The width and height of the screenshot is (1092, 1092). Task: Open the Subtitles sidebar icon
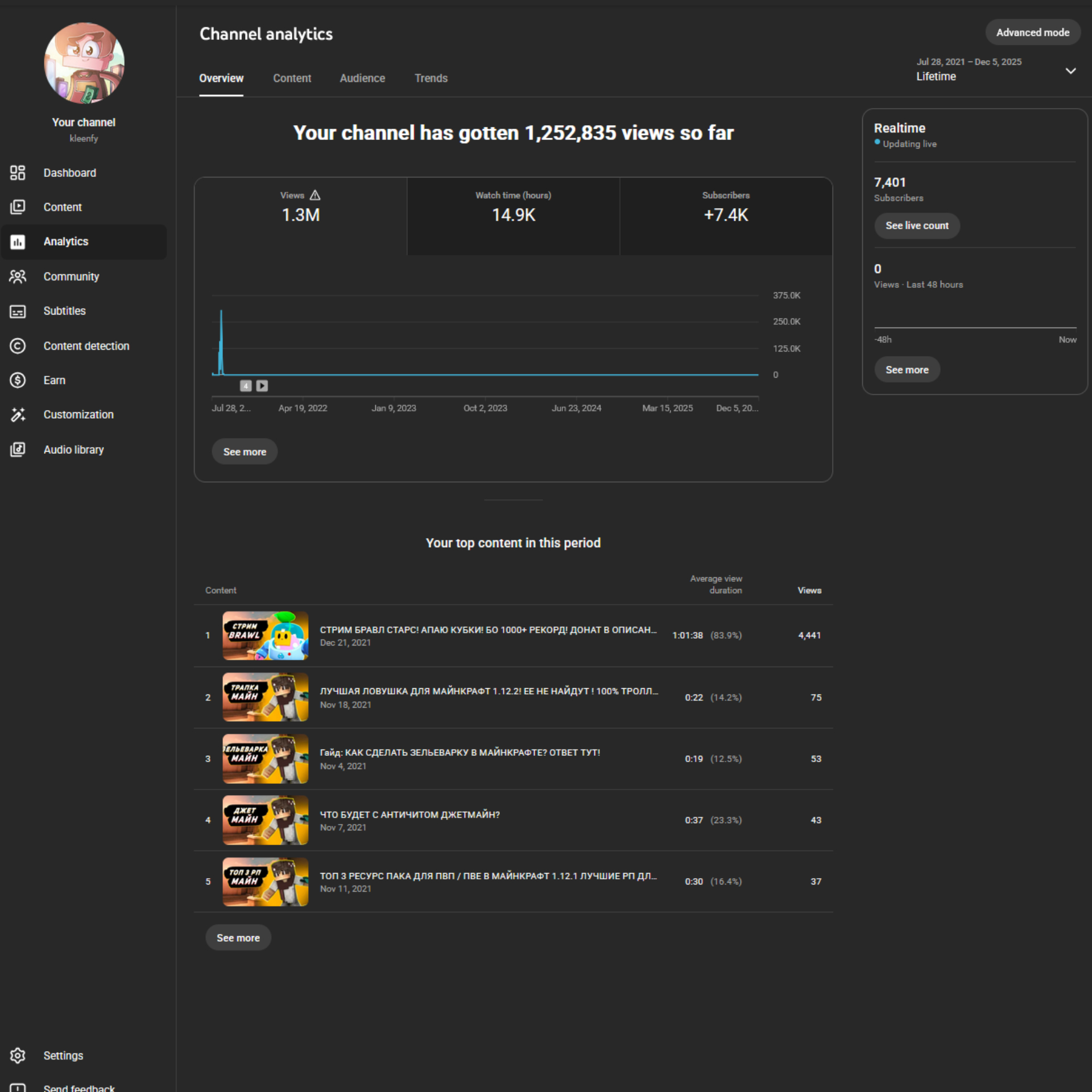[18, 311]
